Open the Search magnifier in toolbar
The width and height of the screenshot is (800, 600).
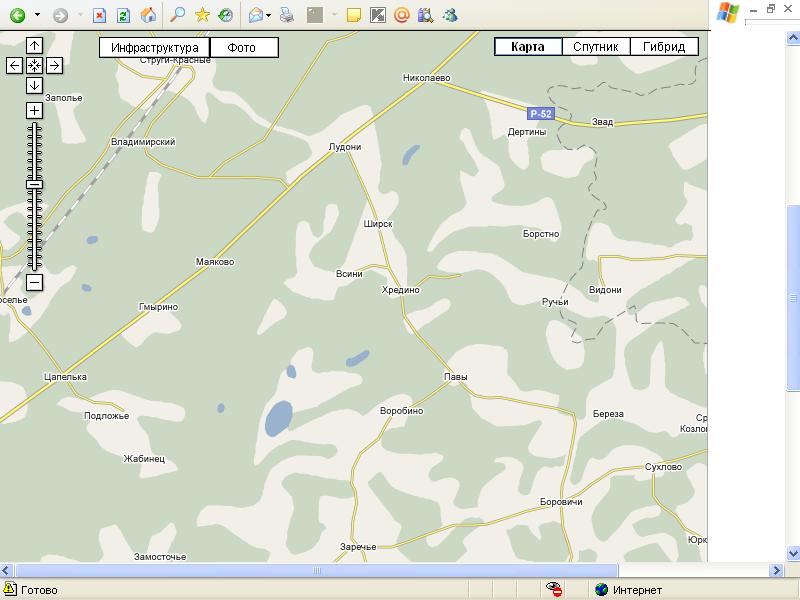click(178, 15)
